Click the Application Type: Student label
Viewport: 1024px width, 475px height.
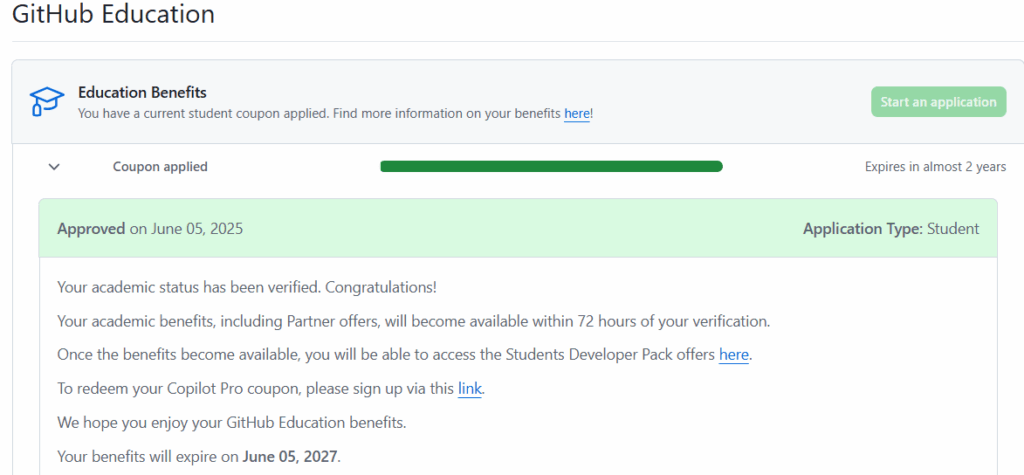click(x=890, y=229)
